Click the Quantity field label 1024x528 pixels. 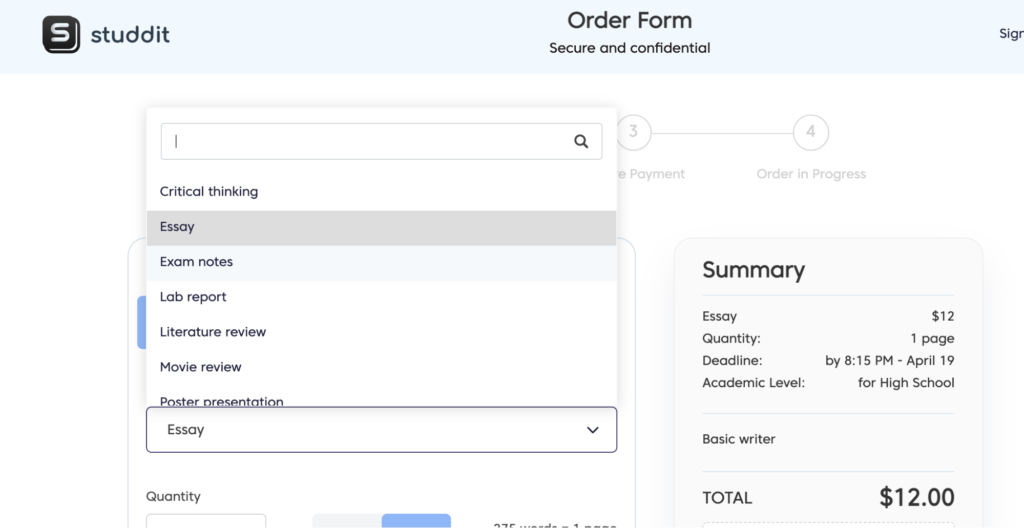pyautogui.click(x=173, y=497)
